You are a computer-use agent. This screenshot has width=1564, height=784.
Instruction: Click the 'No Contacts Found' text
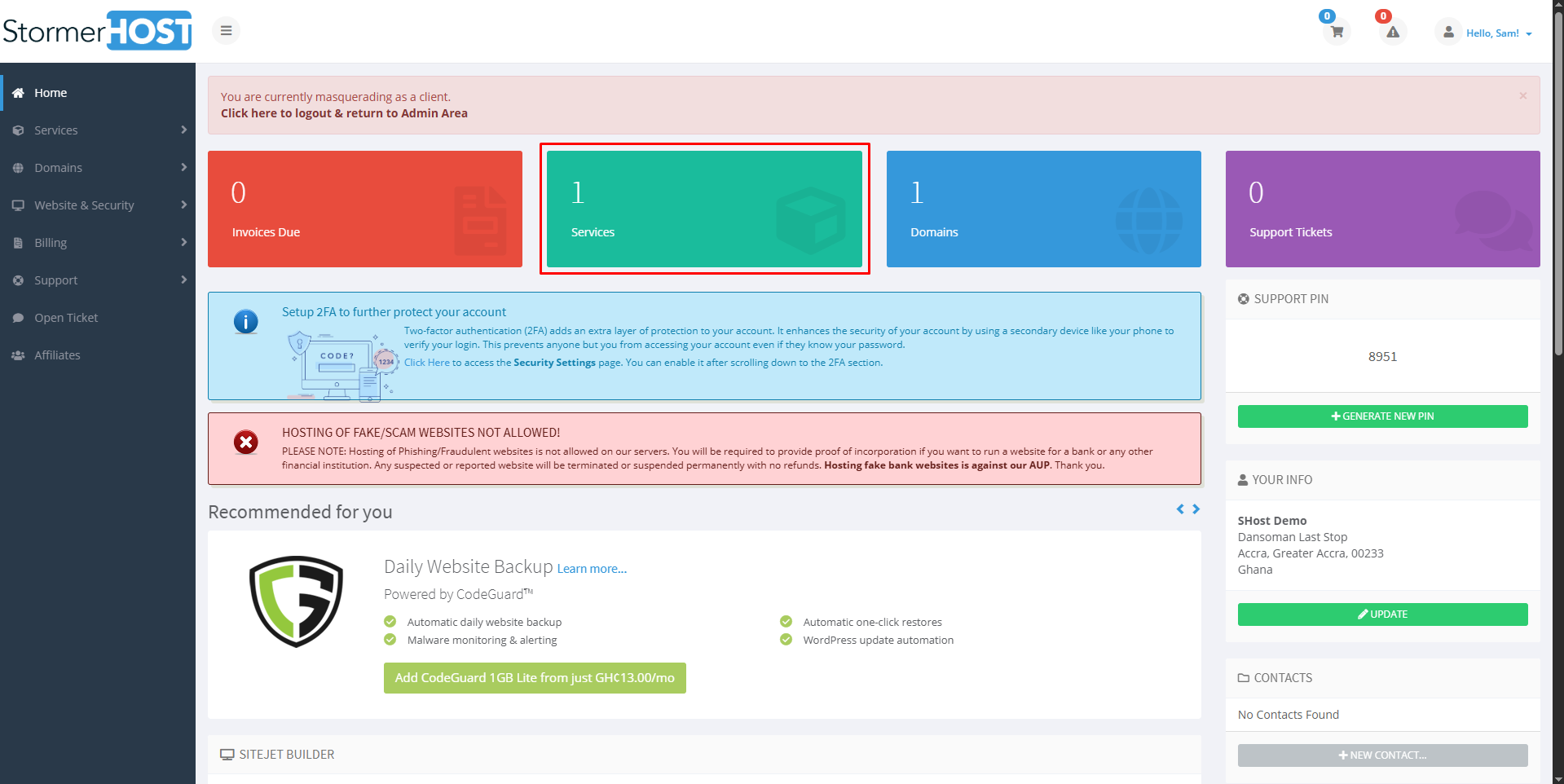click(1289, 715)
